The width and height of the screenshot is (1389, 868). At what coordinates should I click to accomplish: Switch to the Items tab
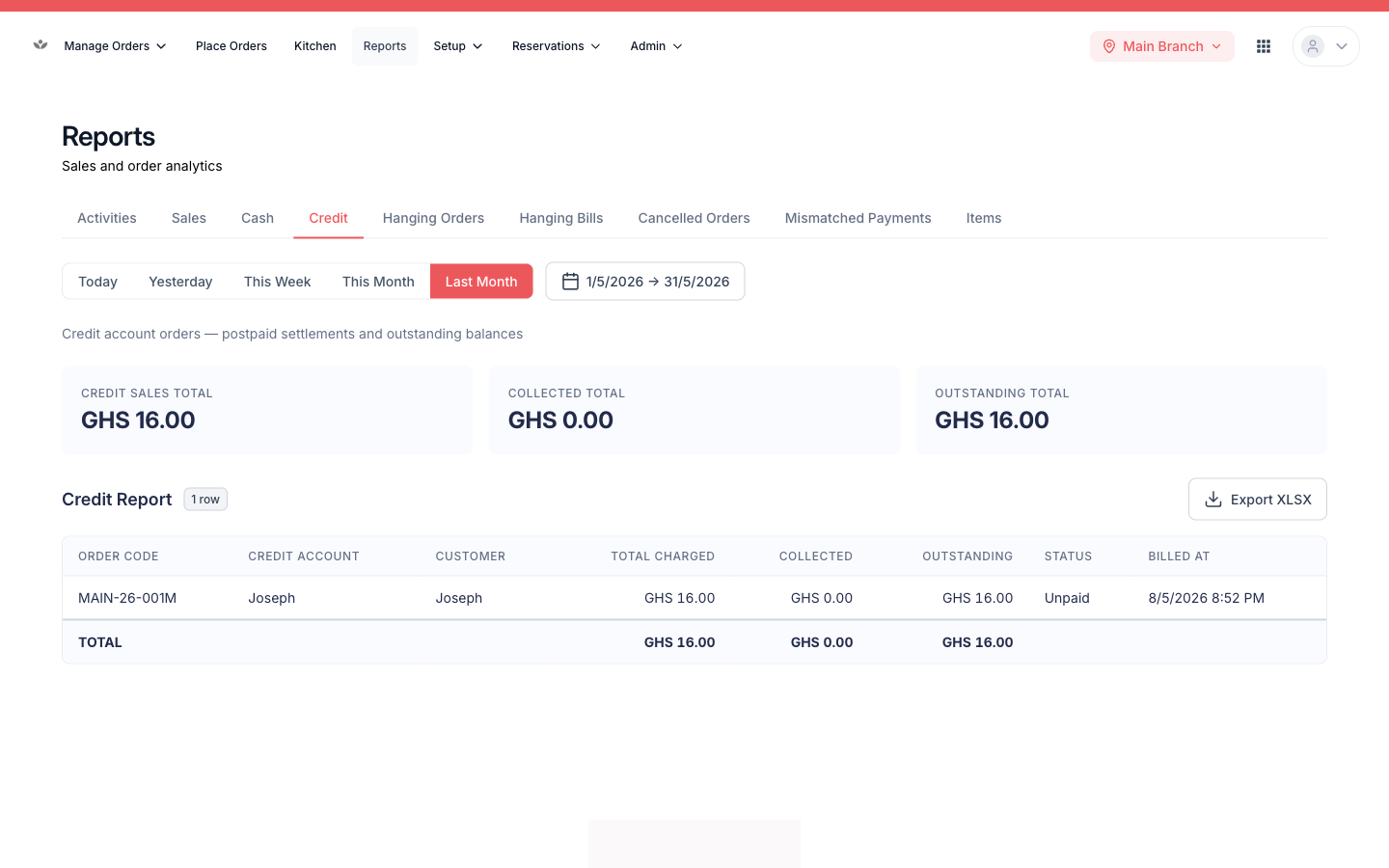tap(984, 218)
